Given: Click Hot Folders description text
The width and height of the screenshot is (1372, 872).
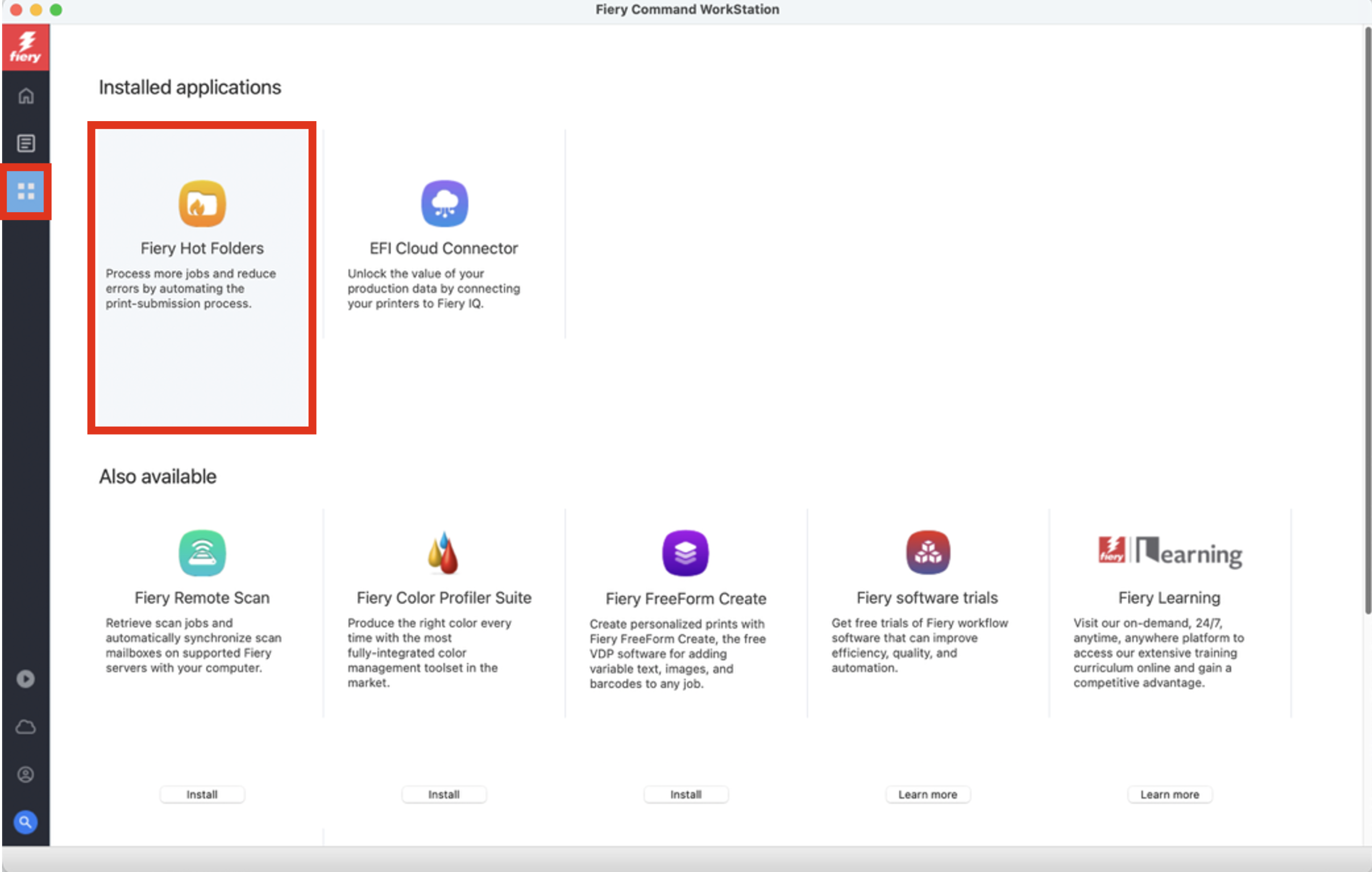Looking at the screenshot, I should click(191, 288).
